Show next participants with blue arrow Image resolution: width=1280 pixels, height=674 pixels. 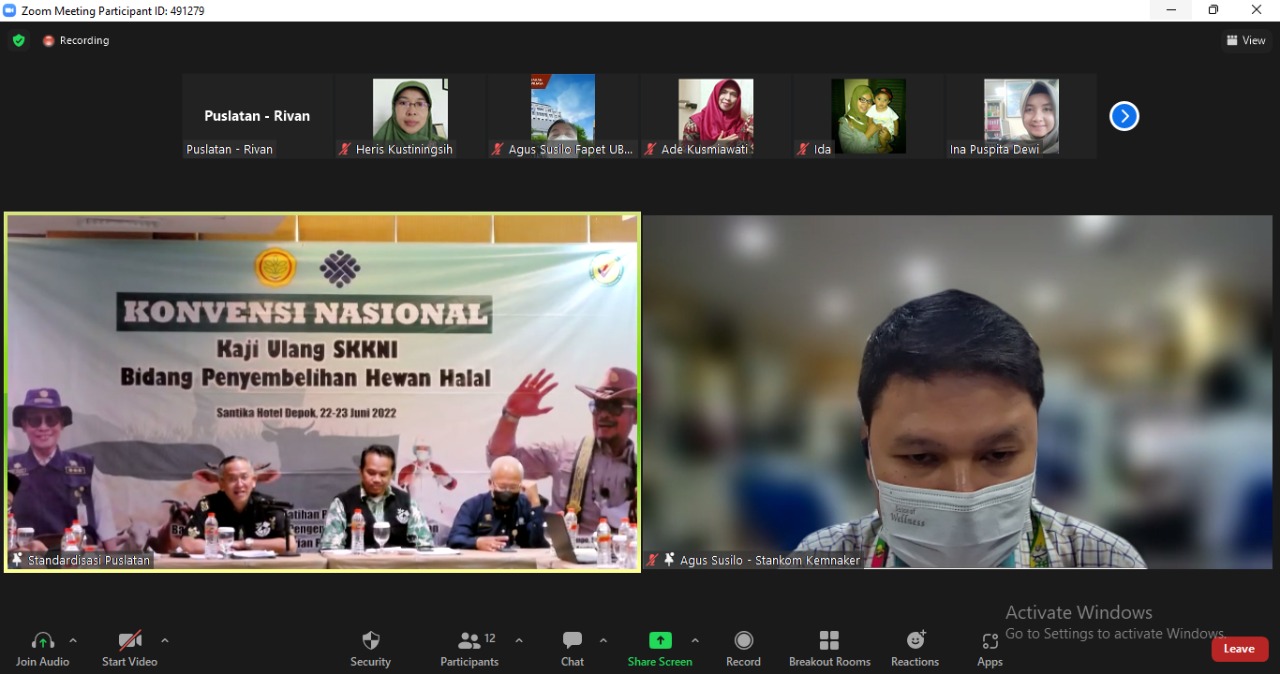(1124, 116)
